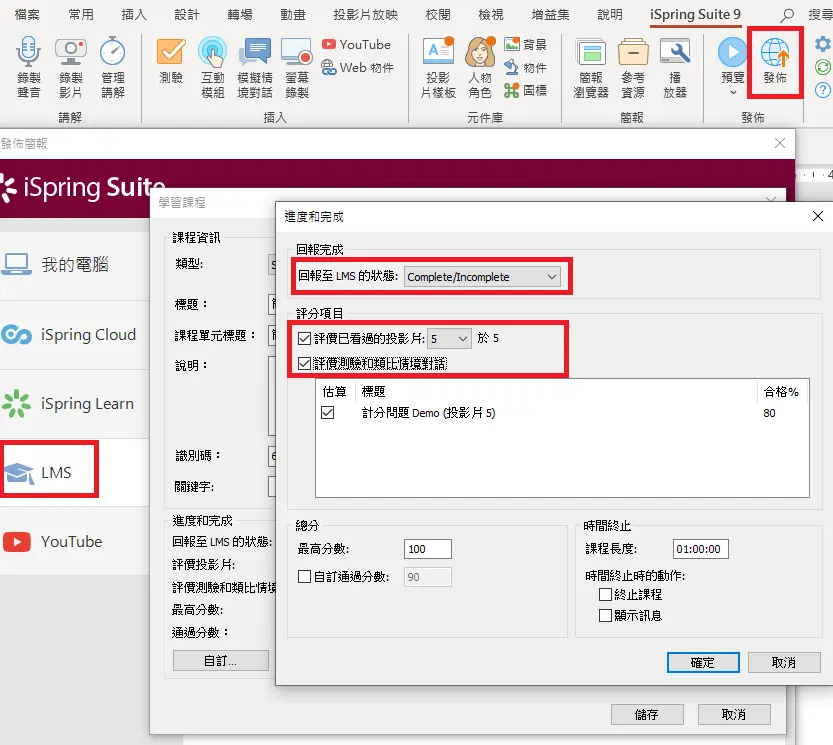Screen dimensions: 833x745
Task: Click the 最高分數 input field
Action: point(428,549)
